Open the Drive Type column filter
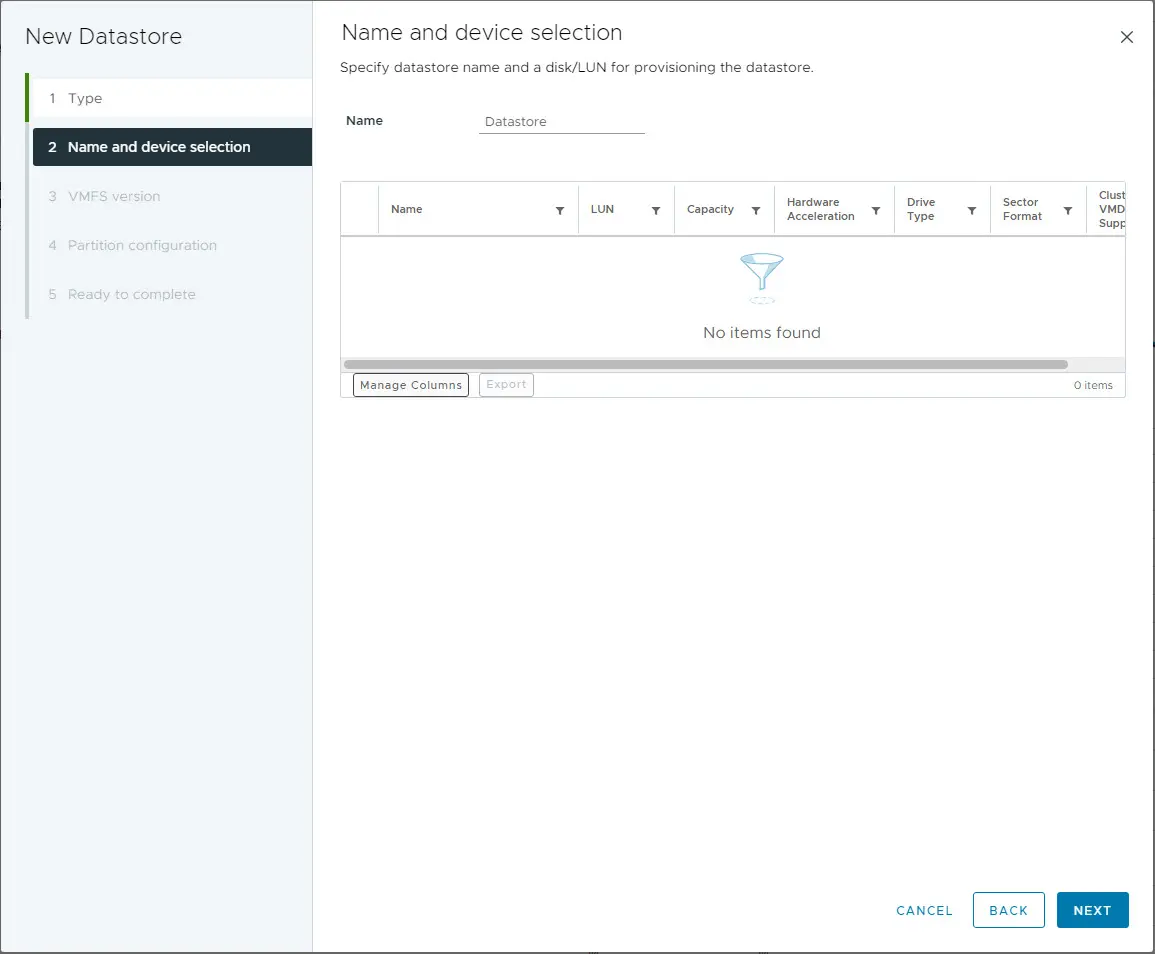1155x954 pixels. (972, 211)
